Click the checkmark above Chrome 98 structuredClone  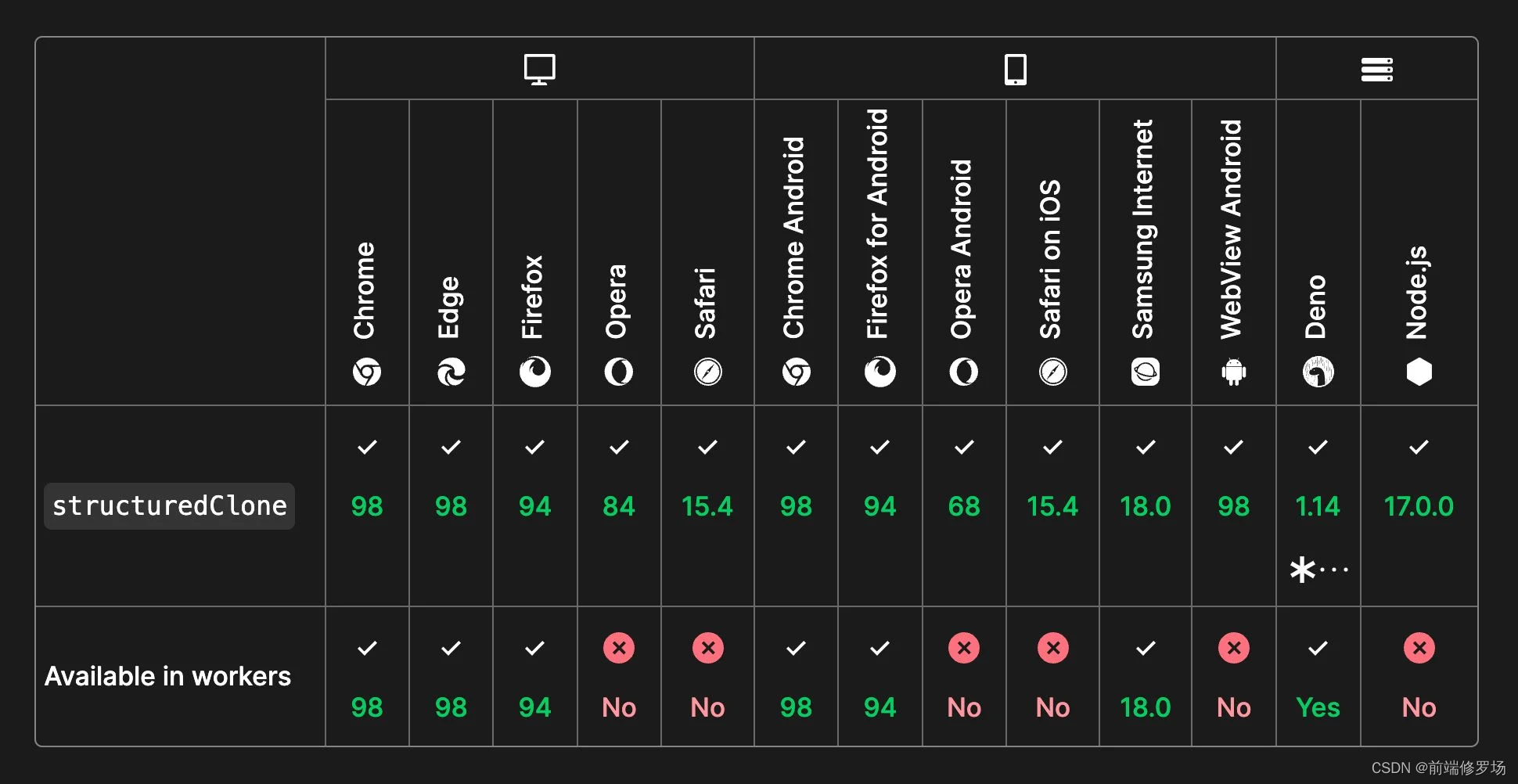pyautogui.click(x=367, y=448)
